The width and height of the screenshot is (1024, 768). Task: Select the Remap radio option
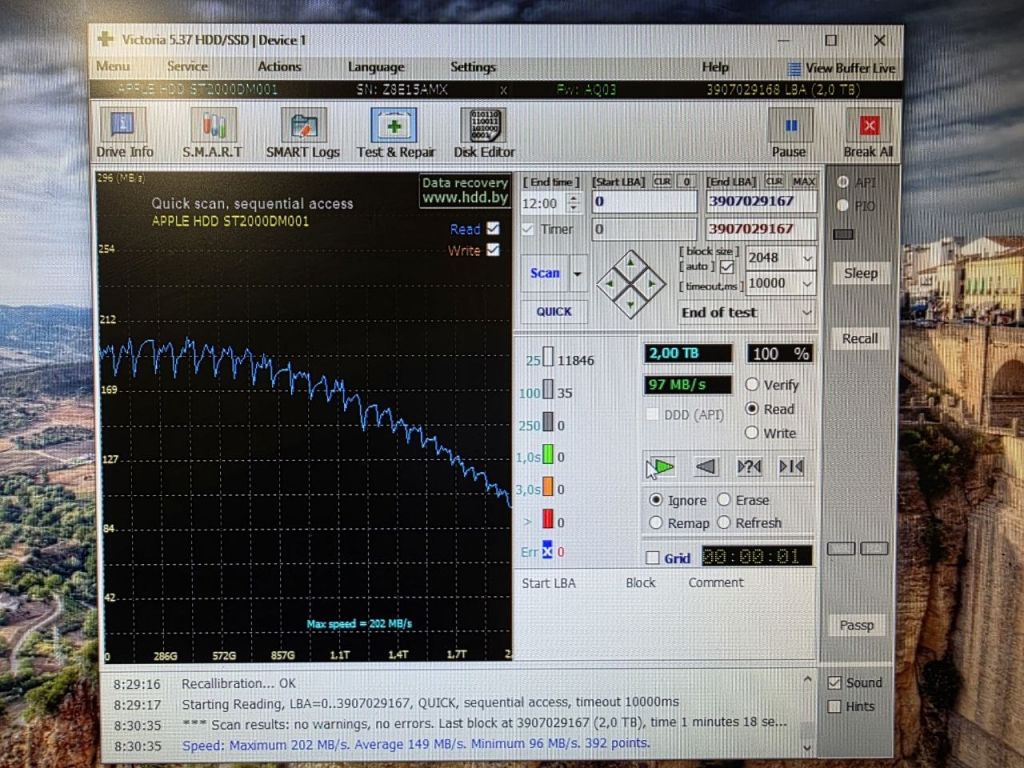tap(656, 522)
